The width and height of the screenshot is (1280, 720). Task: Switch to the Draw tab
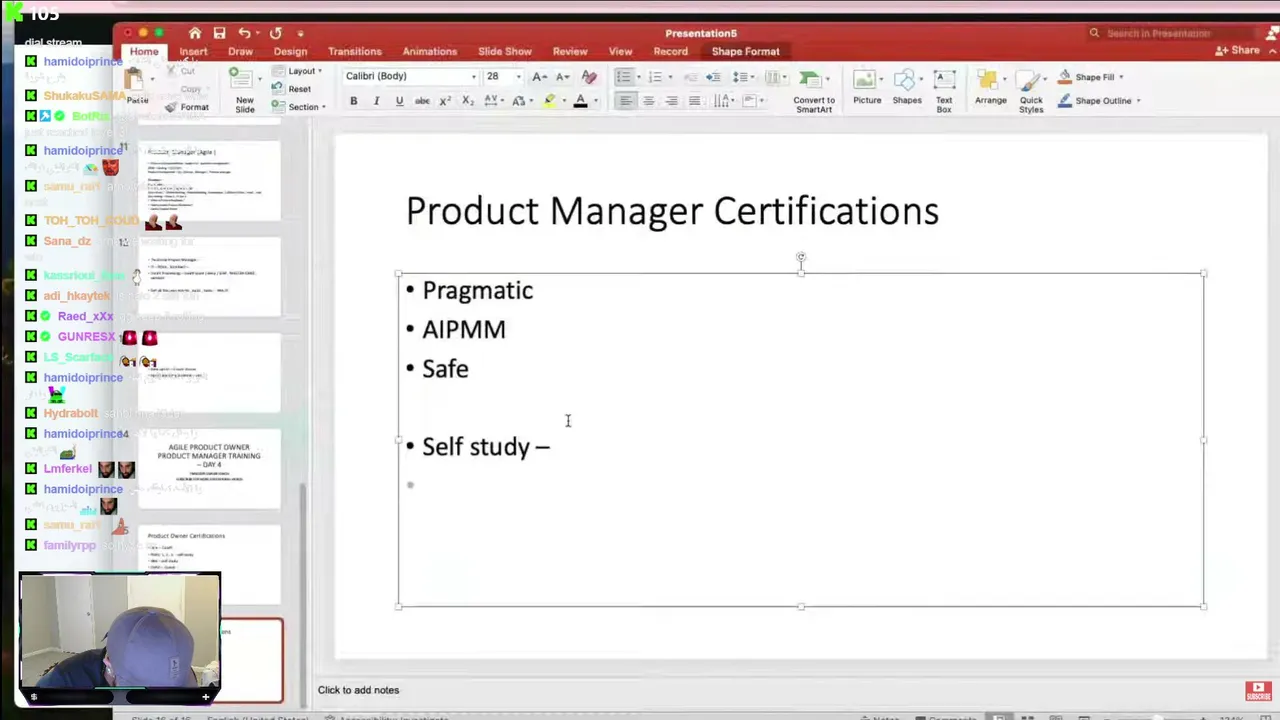tap(240, 51)
